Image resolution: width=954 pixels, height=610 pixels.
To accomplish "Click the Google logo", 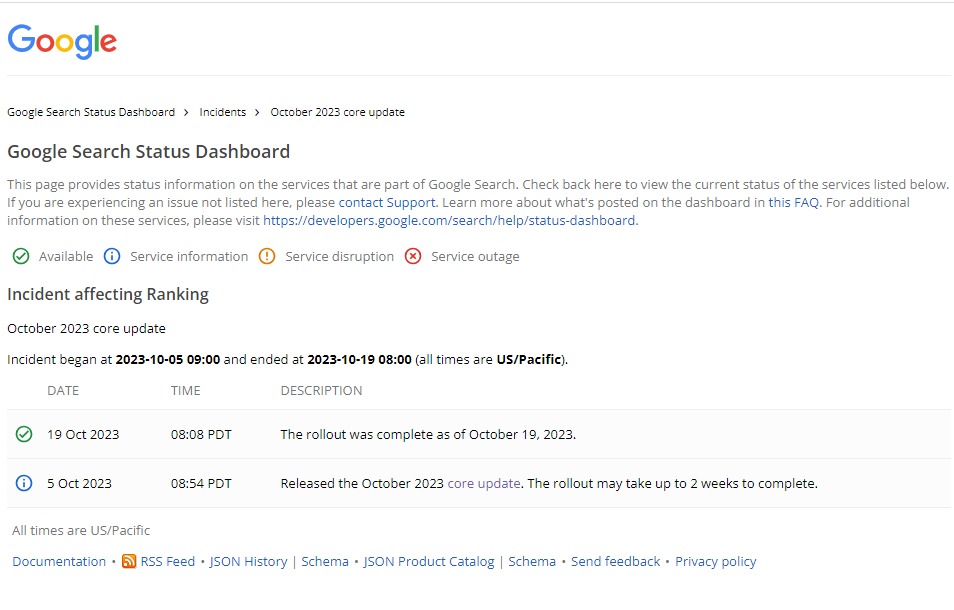I will point(62,41).
